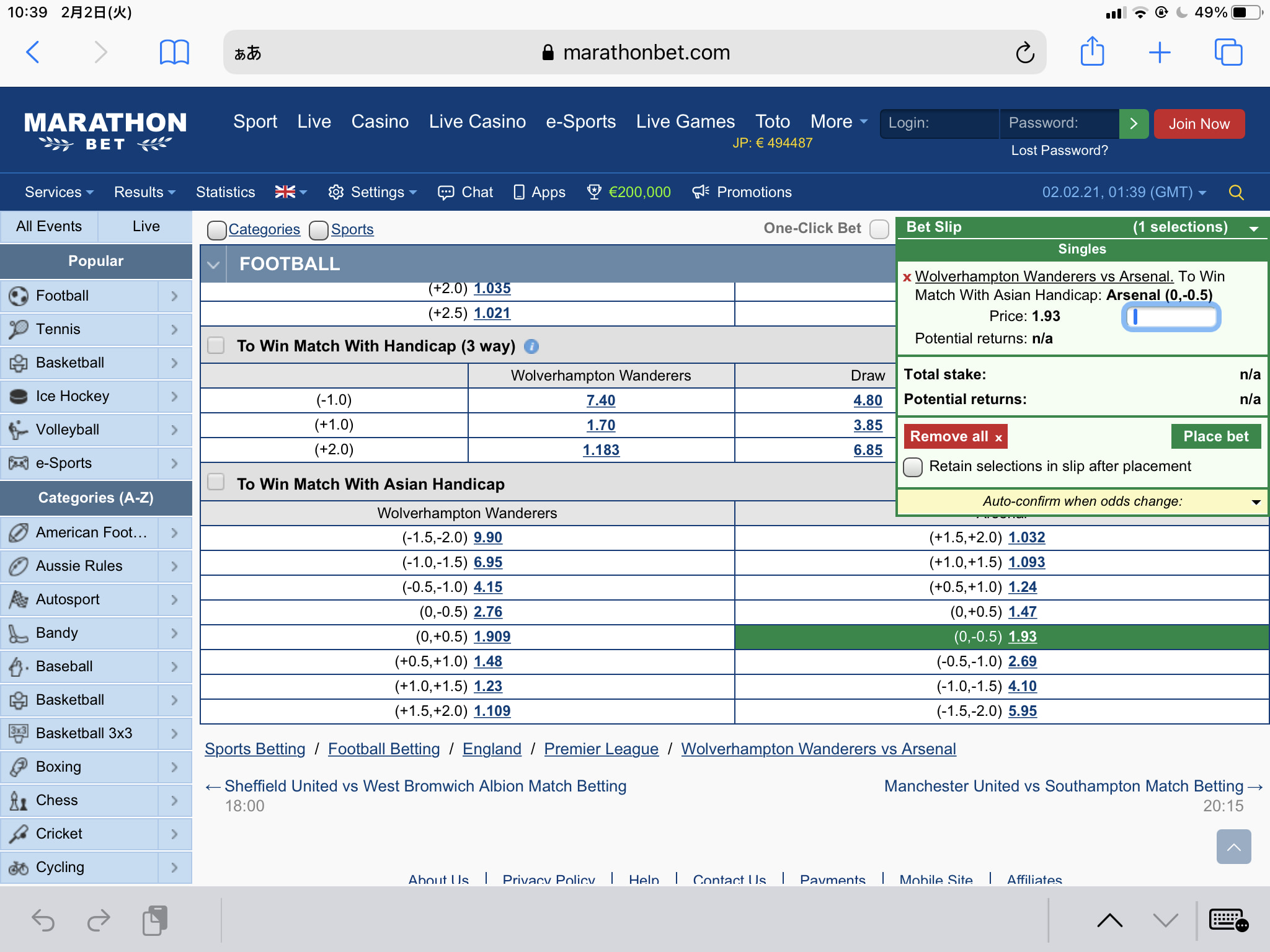Open the language flag dropdown

tap(291, 193)
